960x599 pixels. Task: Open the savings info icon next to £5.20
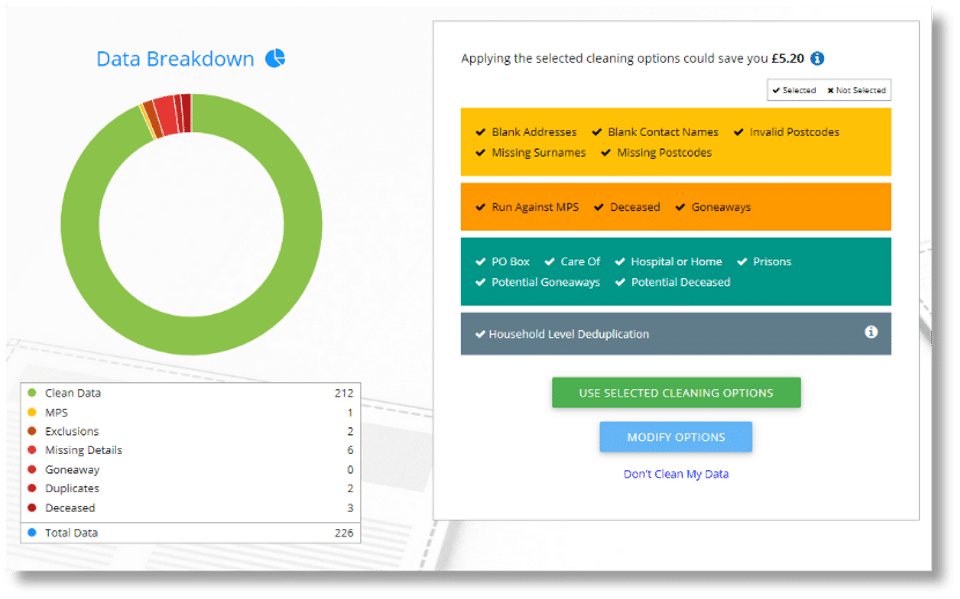tap(817, 58)
